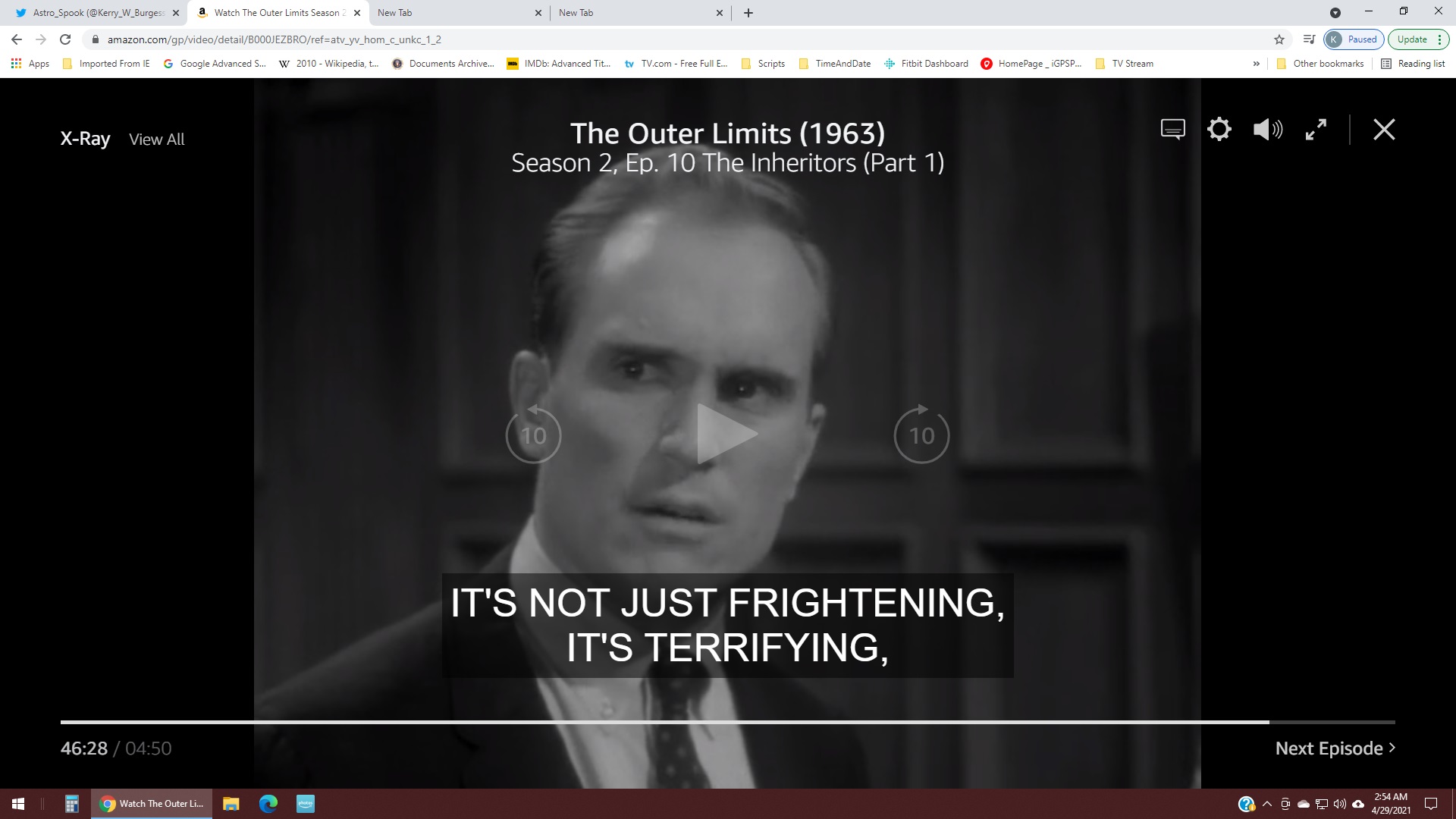
Task: Open the TV Stream bookmarks folder
Action: click(1125, 64)
